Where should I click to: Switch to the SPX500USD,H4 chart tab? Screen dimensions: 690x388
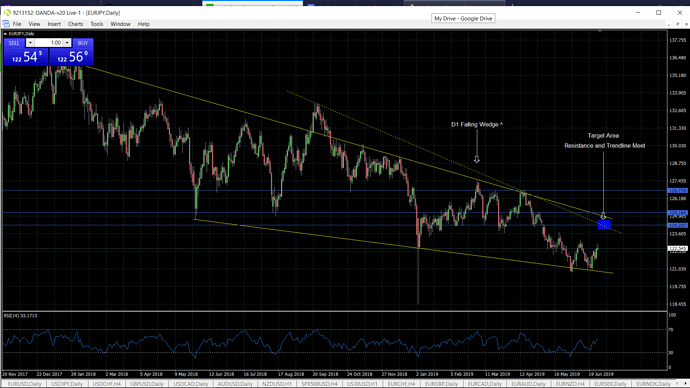(319, 384)
